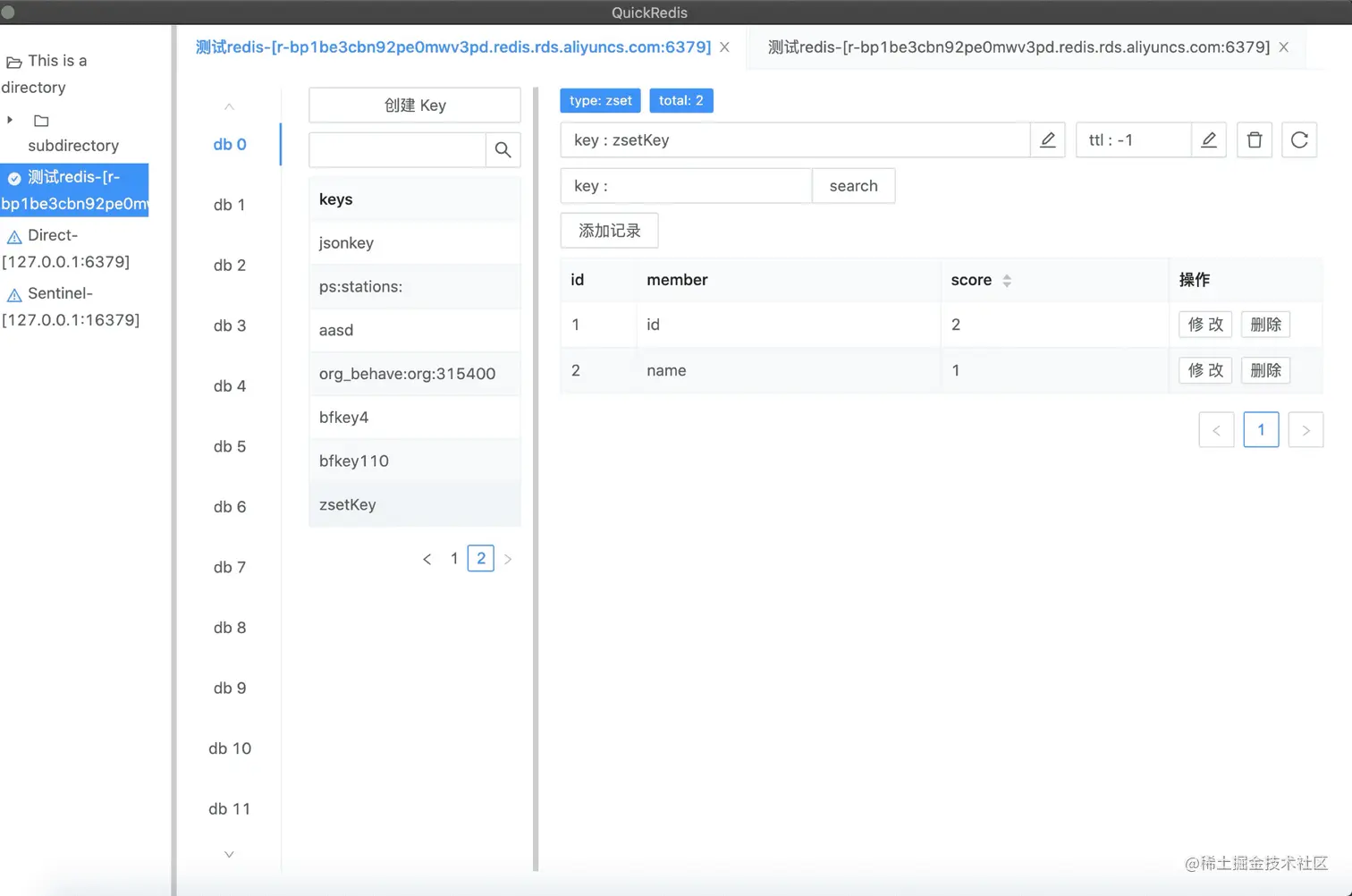
Task: Go to the previous records page arrow
Action: (1216, 430)
